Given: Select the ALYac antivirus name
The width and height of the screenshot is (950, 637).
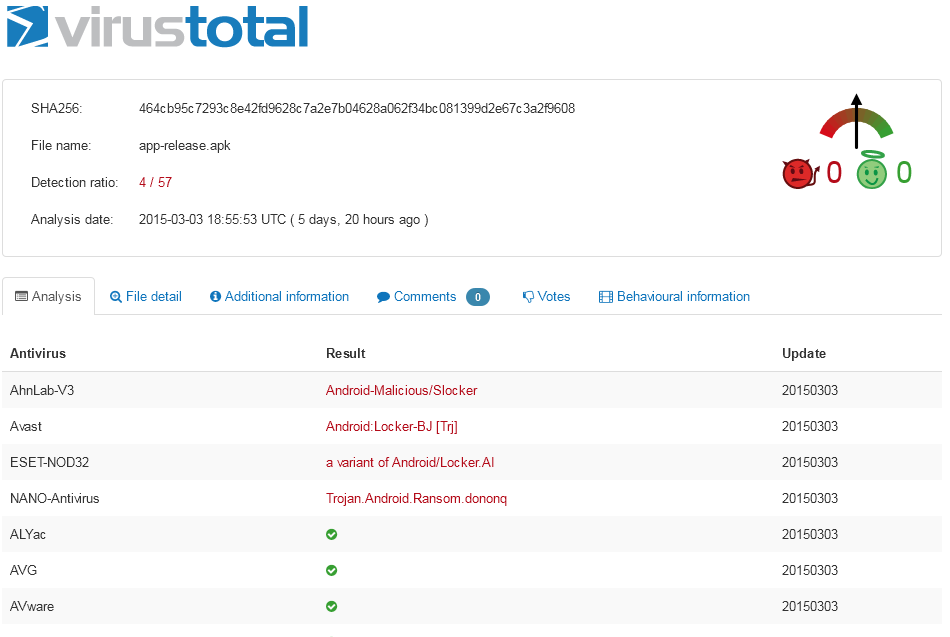Looking at the screenshot, I should coord(28,535).
